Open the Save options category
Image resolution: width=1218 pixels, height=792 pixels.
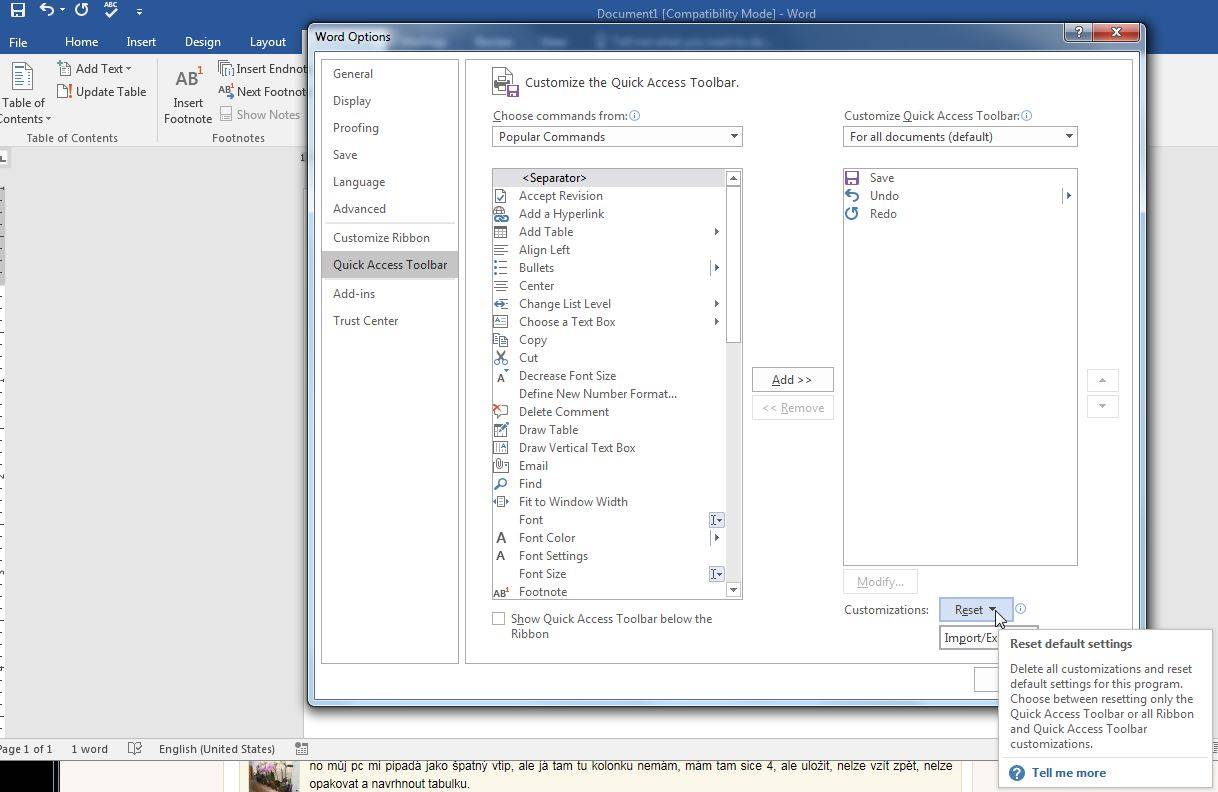[390, 155]
